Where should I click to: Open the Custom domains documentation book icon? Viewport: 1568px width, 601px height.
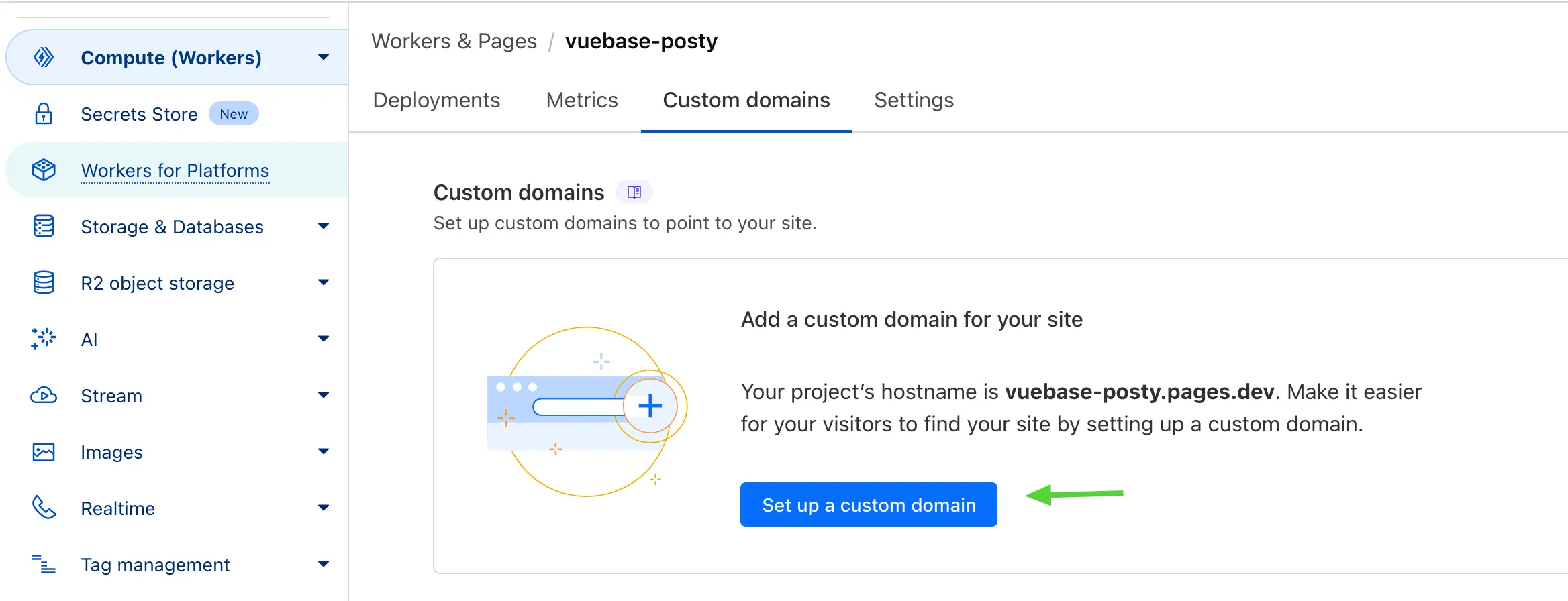[634, 193]
